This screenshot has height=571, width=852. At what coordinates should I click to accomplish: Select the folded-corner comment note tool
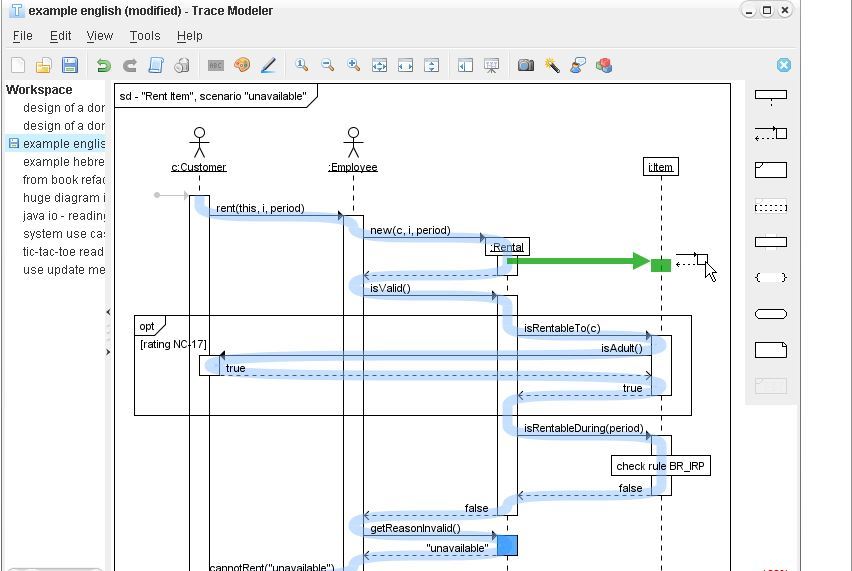pos(770,350)
